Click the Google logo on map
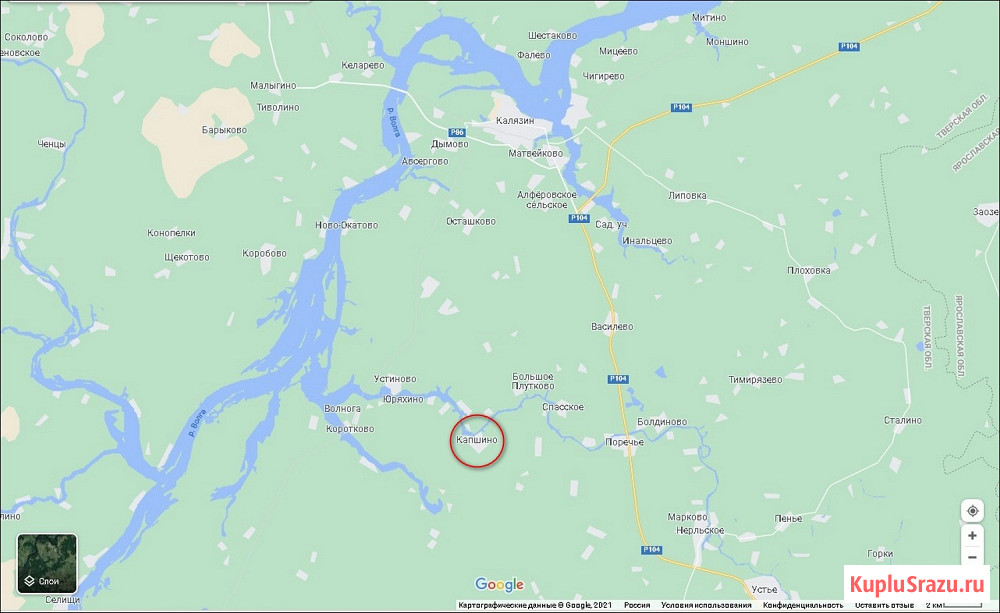 click(x=499, y=584)
